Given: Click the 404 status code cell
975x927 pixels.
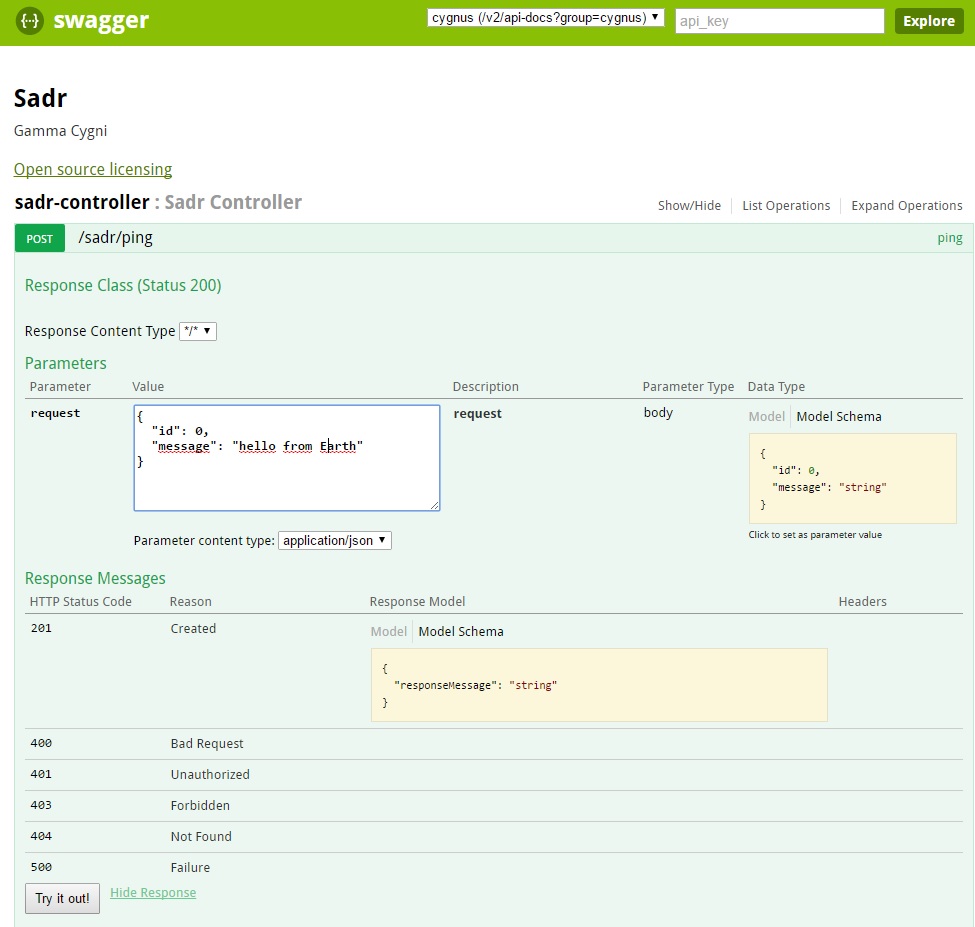Looking at the screenshot, I should point(41,836).
